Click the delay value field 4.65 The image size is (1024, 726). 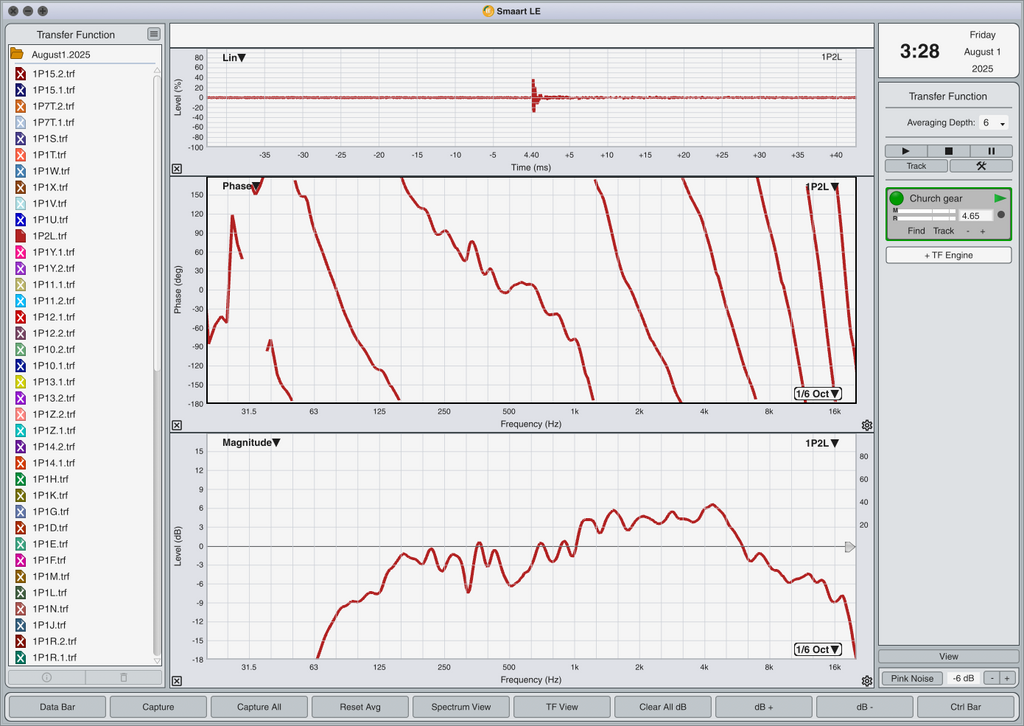point(975,215)
